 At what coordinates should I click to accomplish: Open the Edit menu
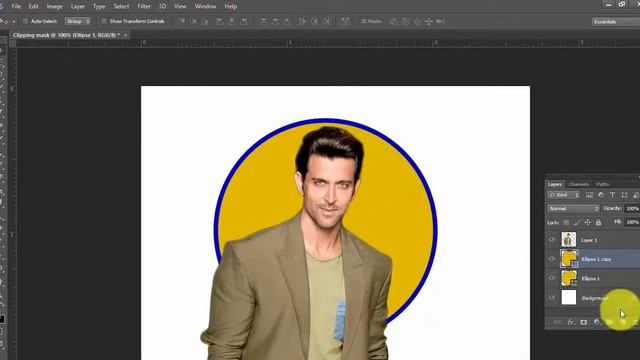coord(33,7)
